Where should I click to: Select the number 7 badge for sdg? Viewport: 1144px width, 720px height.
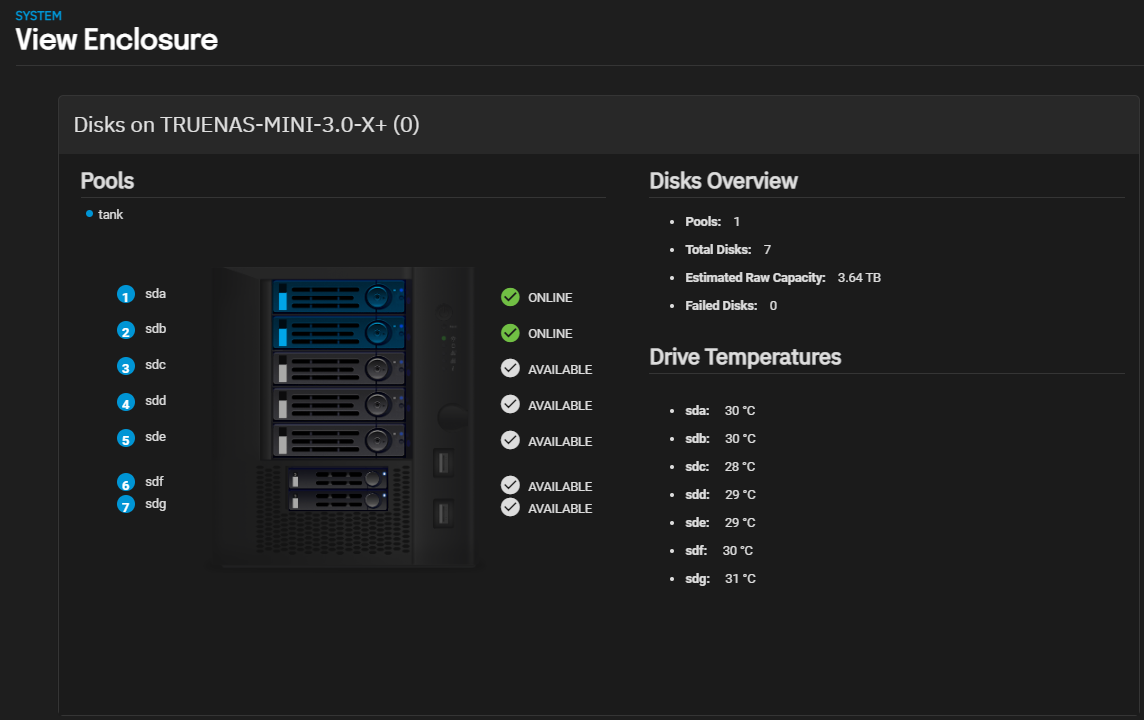point(126,505)
